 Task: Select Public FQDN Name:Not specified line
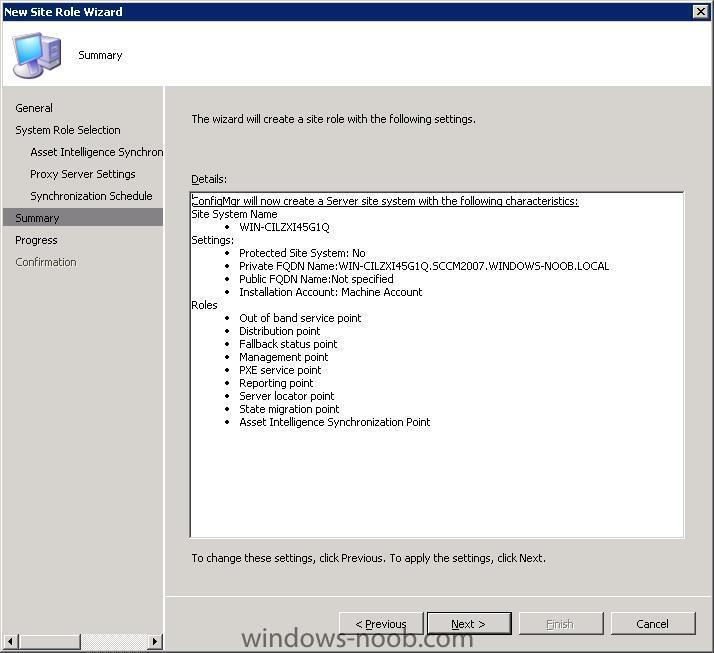click(x=316, y=279)
